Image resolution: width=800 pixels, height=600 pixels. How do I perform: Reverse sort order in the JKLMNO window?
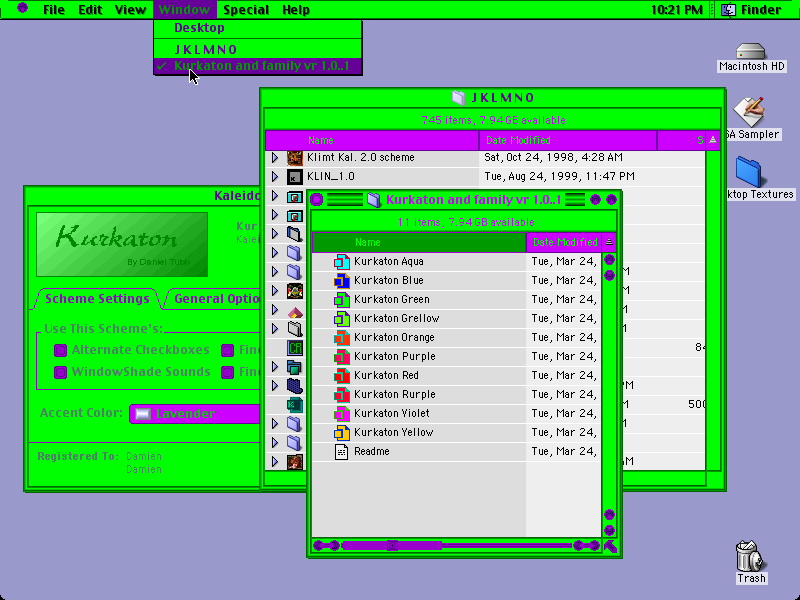tap(713, 140)
